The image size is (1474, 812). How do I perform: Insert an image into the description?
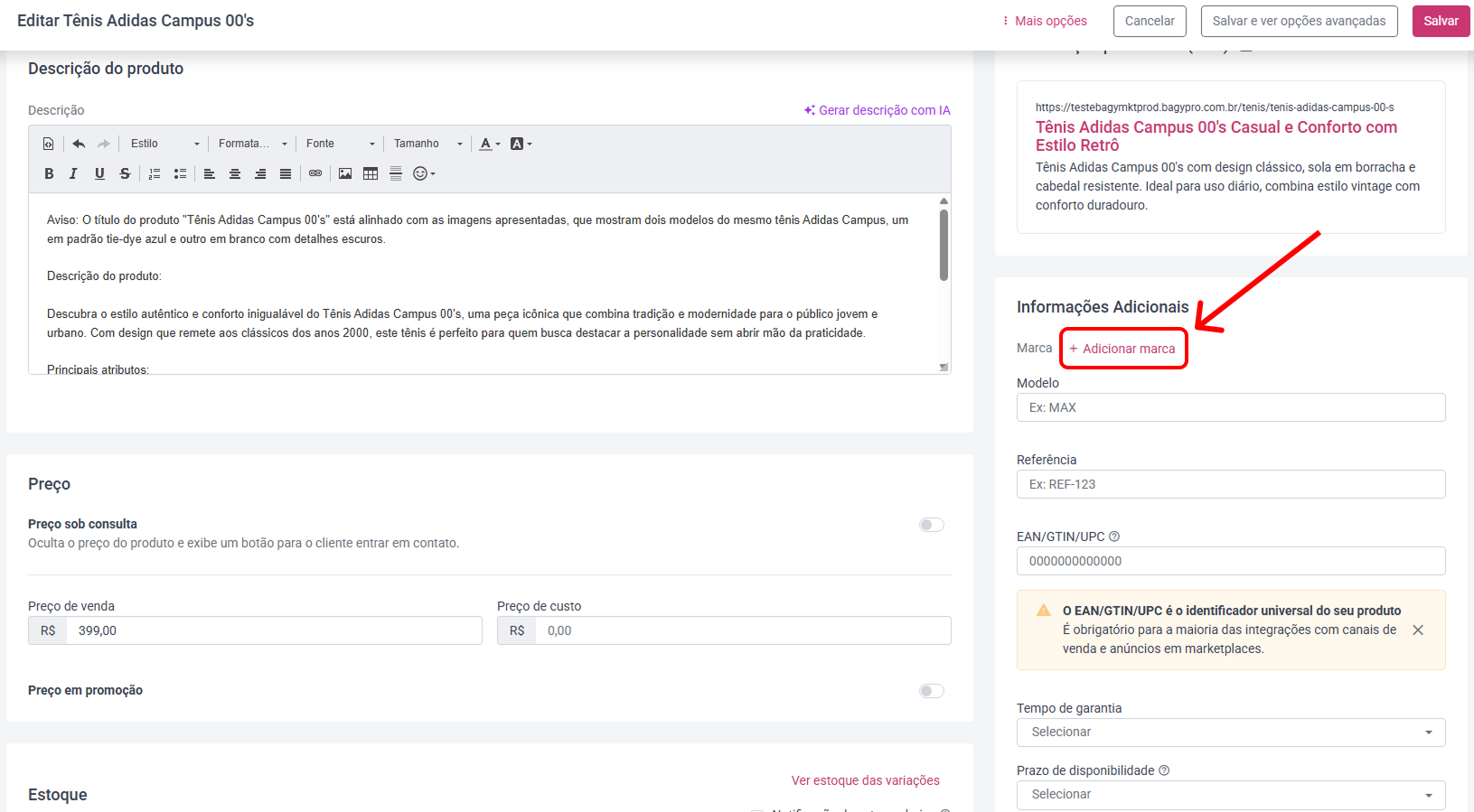coord(345,173)
